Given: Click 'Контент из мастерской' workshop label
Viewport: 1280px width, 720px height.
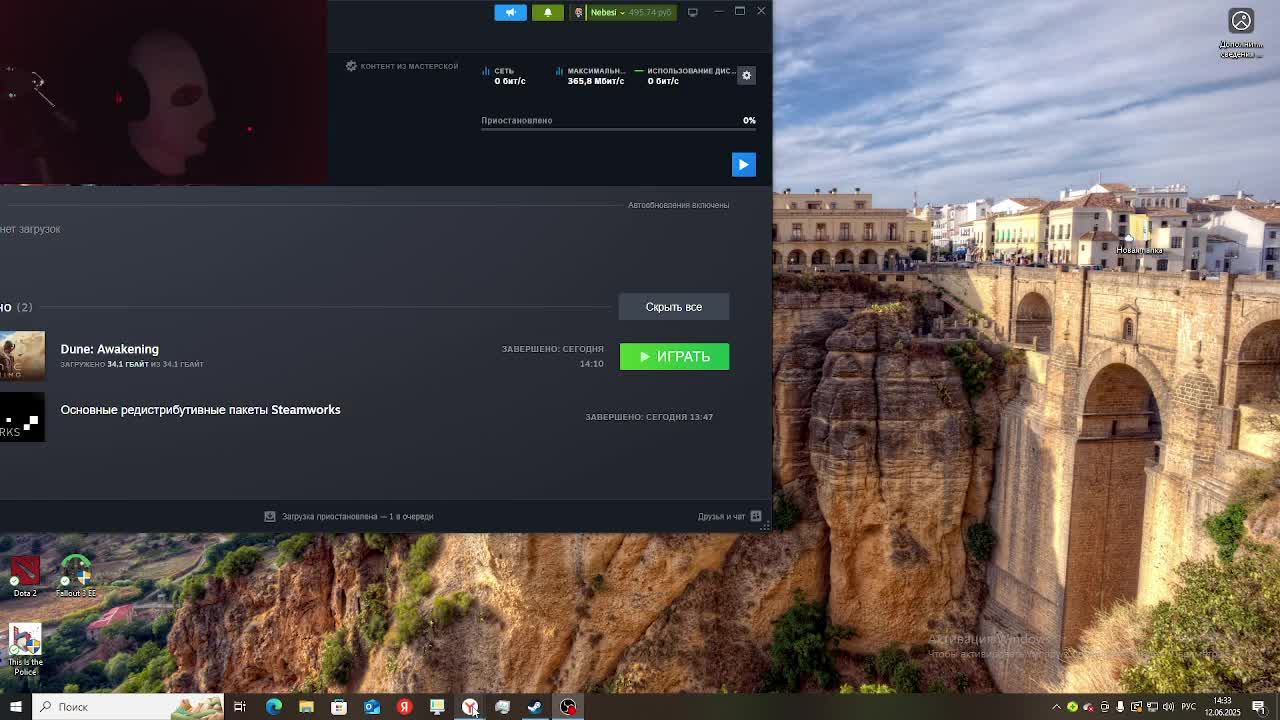Looking at the screenshot, I should [402, 66].
